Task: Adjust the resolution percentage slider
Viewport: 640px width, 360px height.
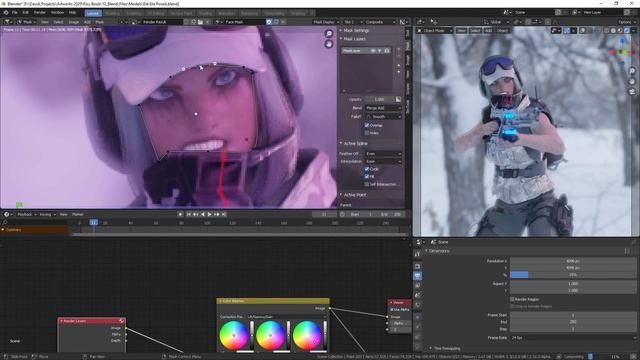Action: (573, 275)
